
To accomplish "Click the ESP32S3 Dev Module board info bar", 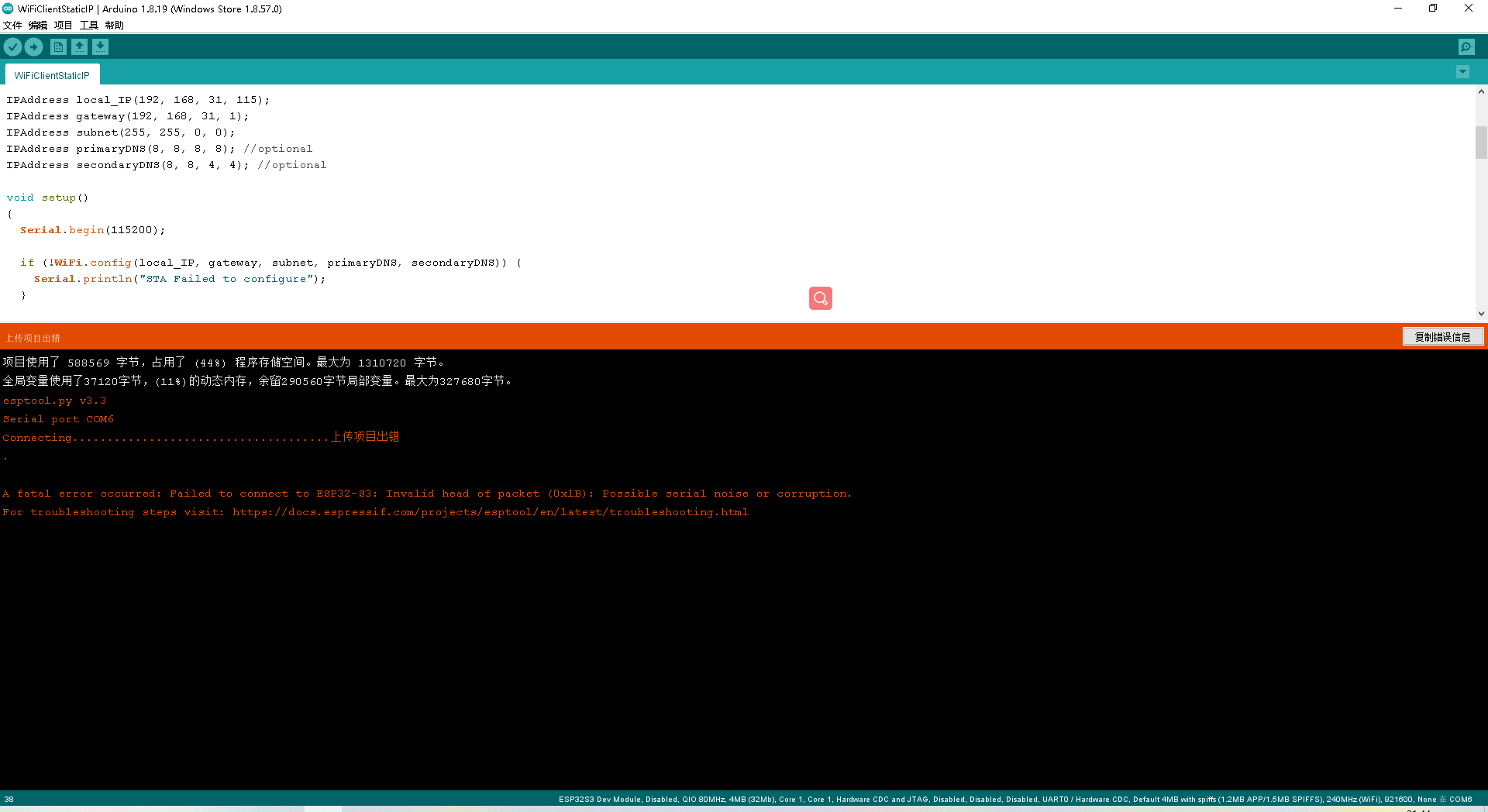I will pyautogui.click(x=1015, y=799).
